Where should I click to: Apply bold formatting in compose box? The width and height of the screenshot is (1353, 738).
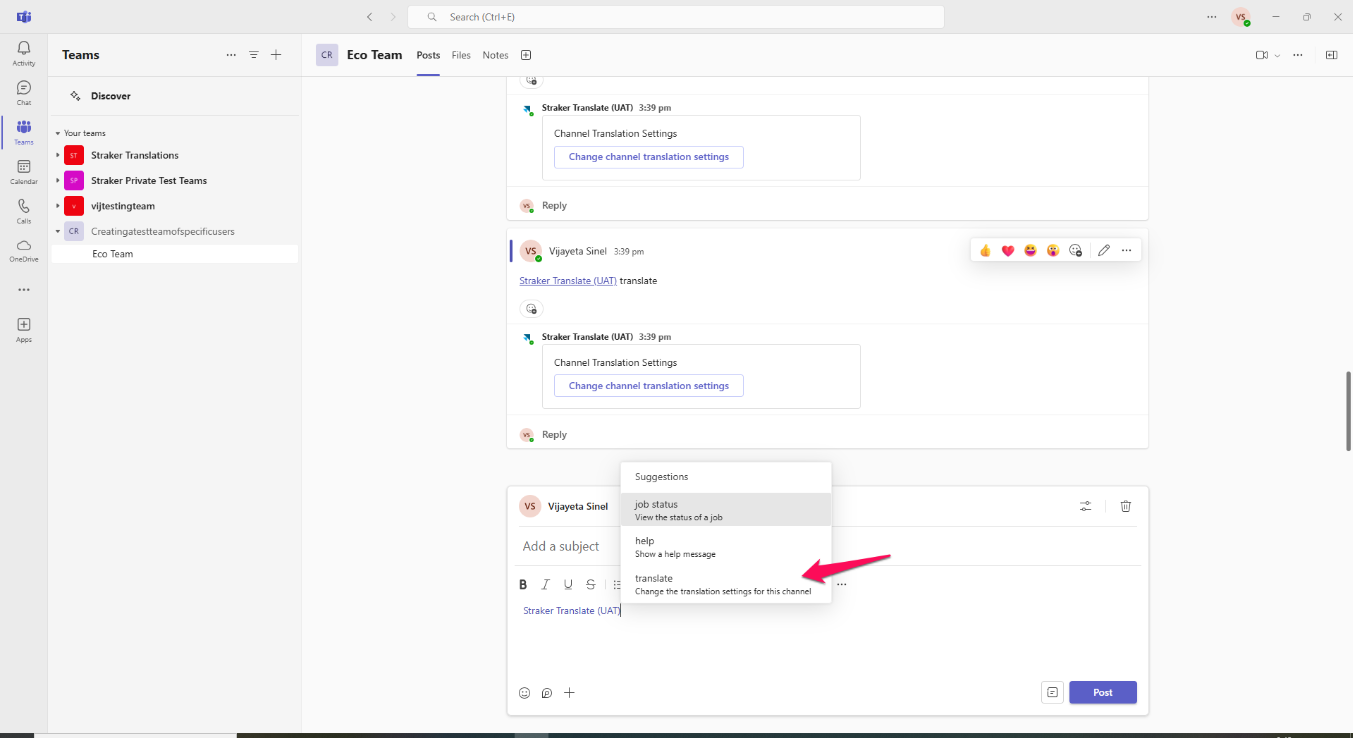pos(522,584)
